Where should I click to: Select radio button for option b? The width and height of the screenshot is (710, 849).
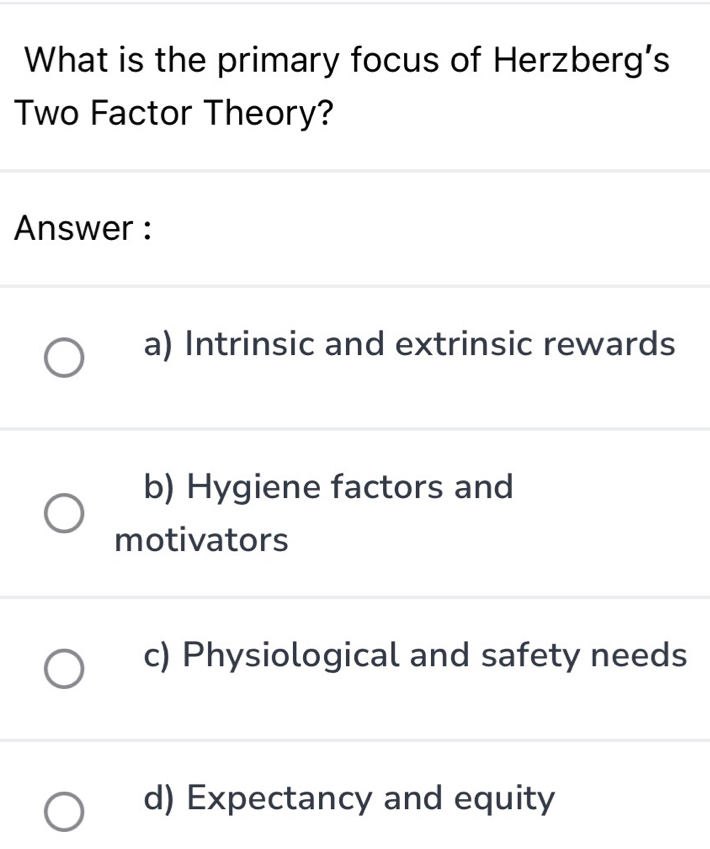pos(62,512)
